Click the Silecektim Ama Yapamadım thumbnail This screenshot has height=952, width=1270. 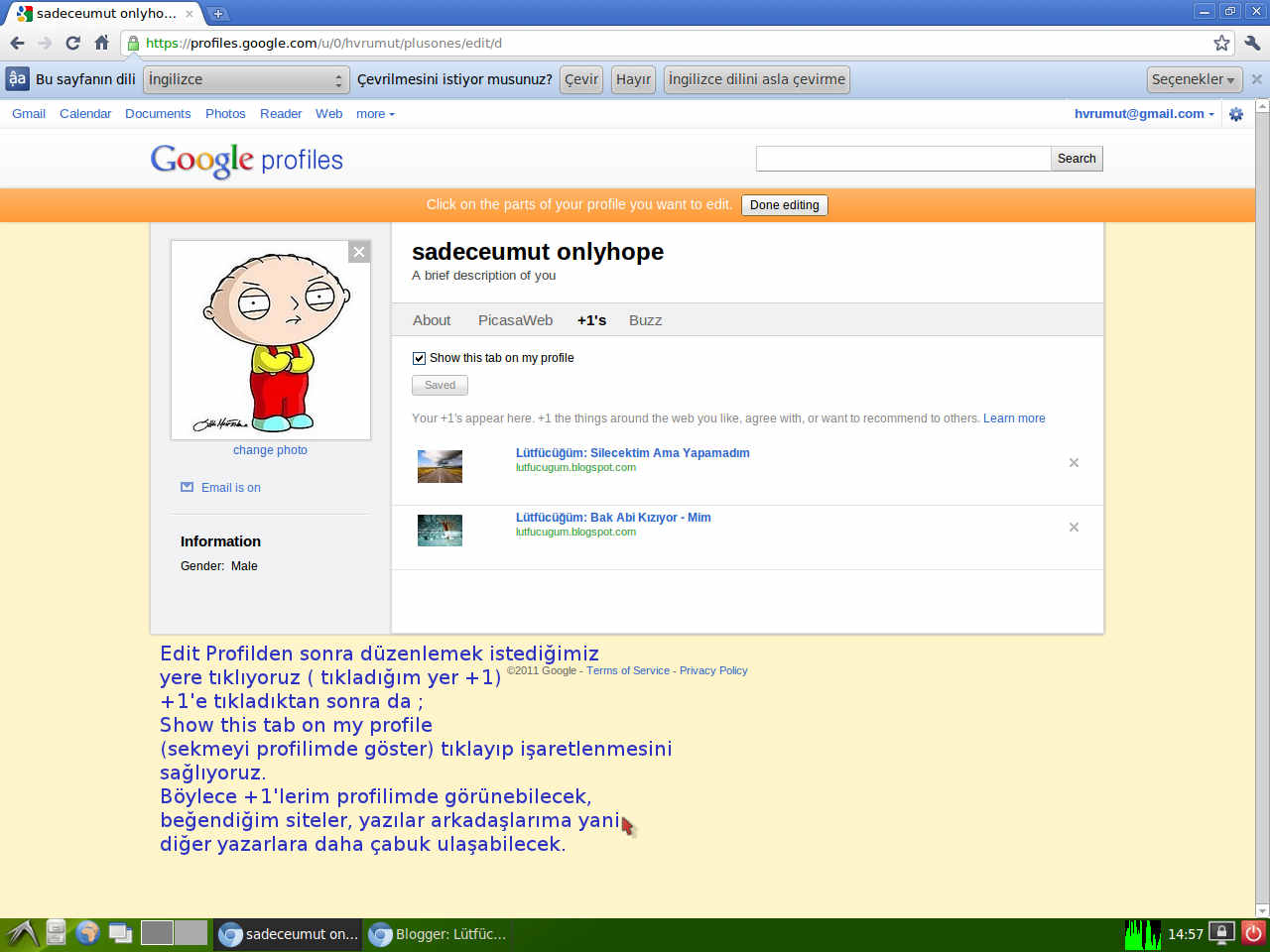[x=440, y=466]
